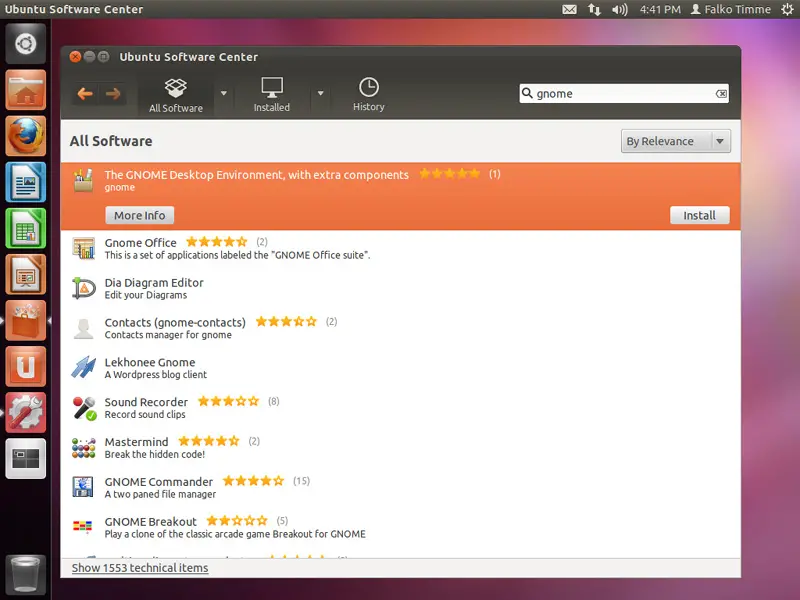This screenshot has width=800, height=600.
Task: Open System Settings from the launcher
Action: tap(26, 412)
